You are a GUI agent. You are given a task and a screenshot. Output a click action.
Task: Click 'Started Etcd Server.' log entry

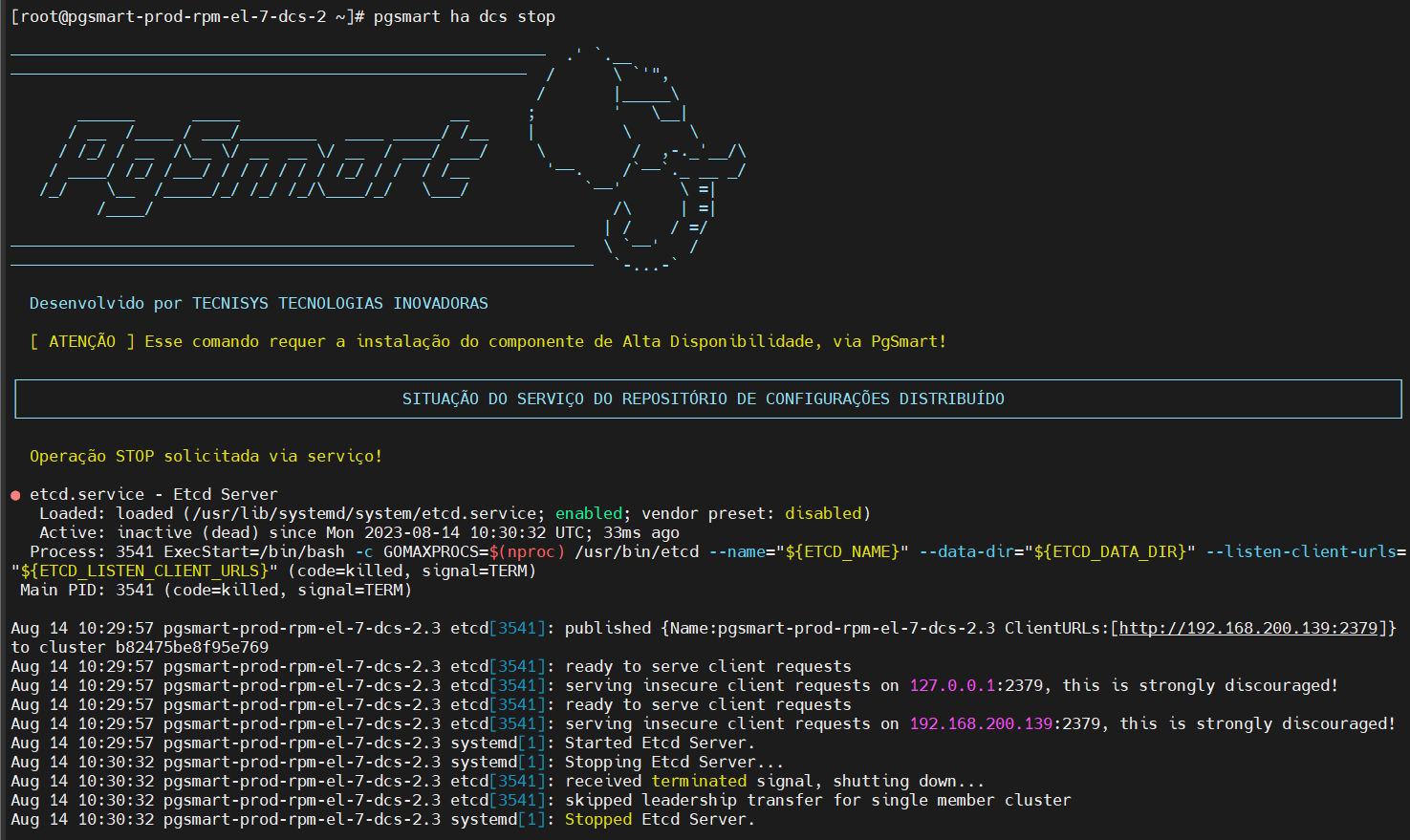(x=661, y=743)
